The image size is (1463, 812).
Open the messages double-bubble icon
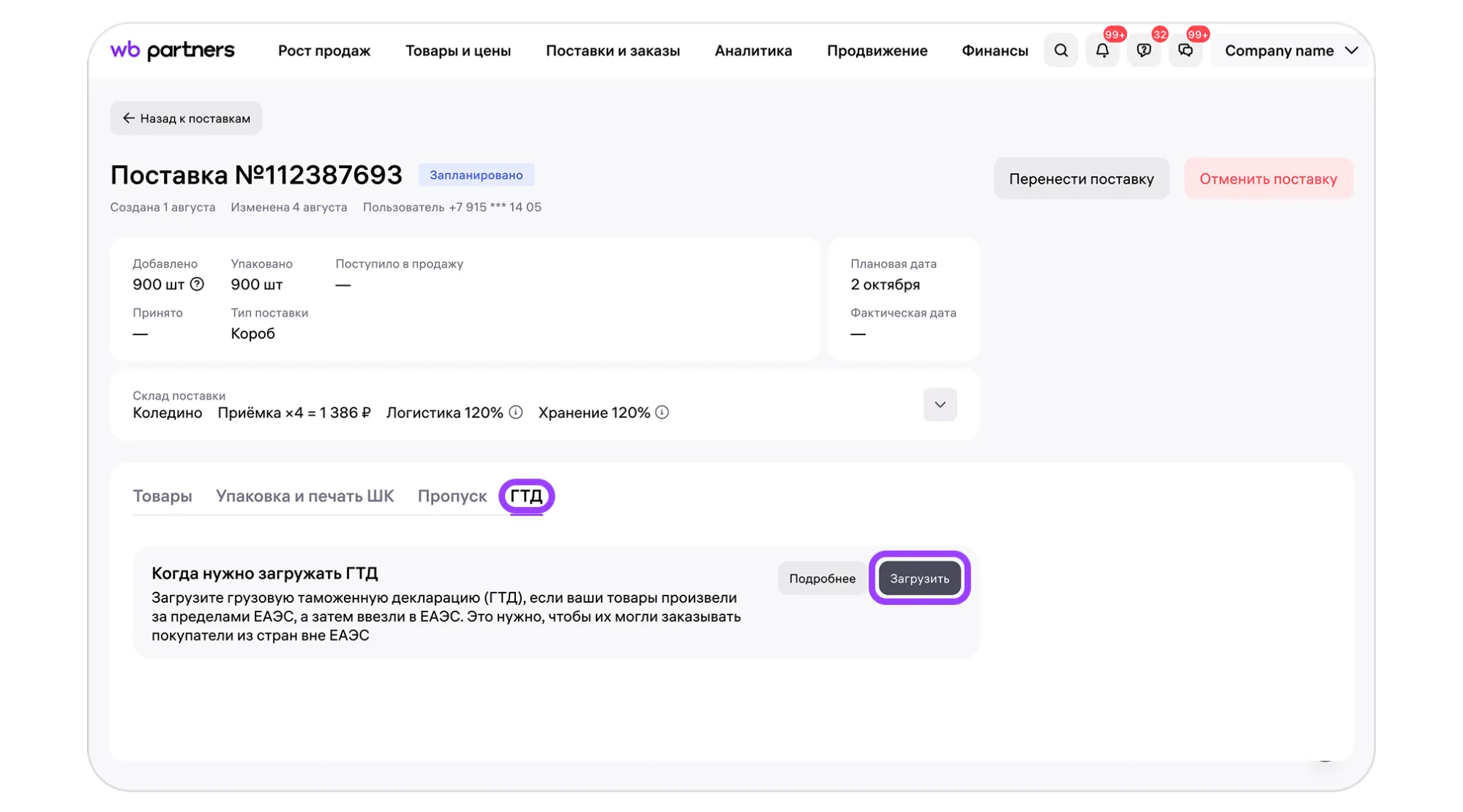(1186, 50)
